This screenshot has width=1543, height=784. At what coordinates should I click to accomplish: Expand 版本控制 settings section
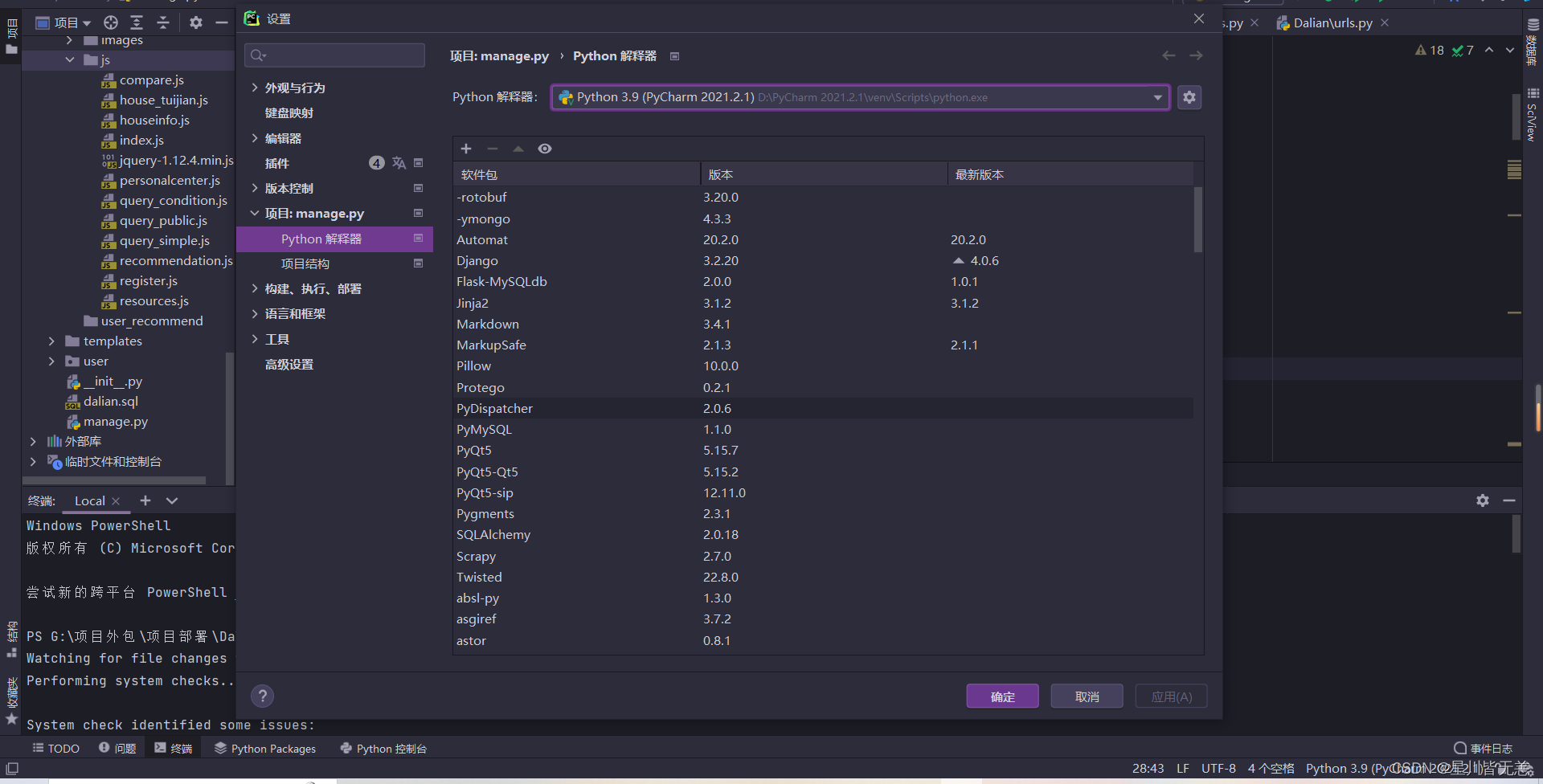(x=255, y=188)
